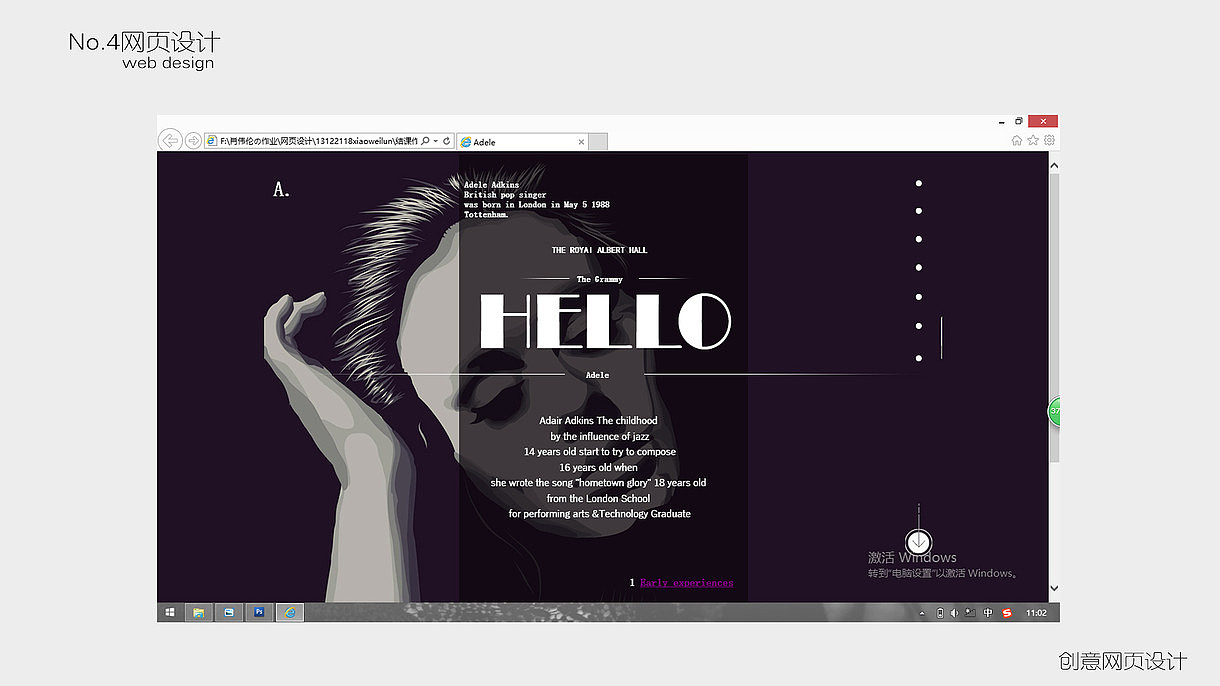
Task: Select the second navigation dot
Action: (919, 211)
